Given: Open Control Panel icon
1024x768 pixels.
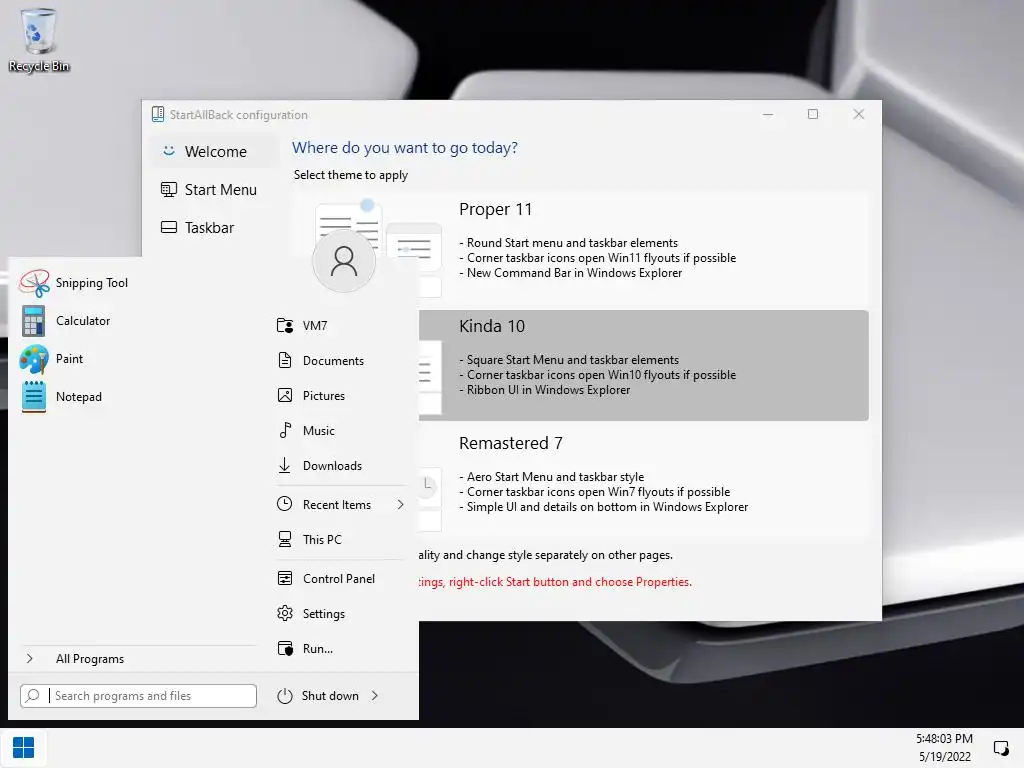Looking at the screenshot, I should (x=285, y=579).
